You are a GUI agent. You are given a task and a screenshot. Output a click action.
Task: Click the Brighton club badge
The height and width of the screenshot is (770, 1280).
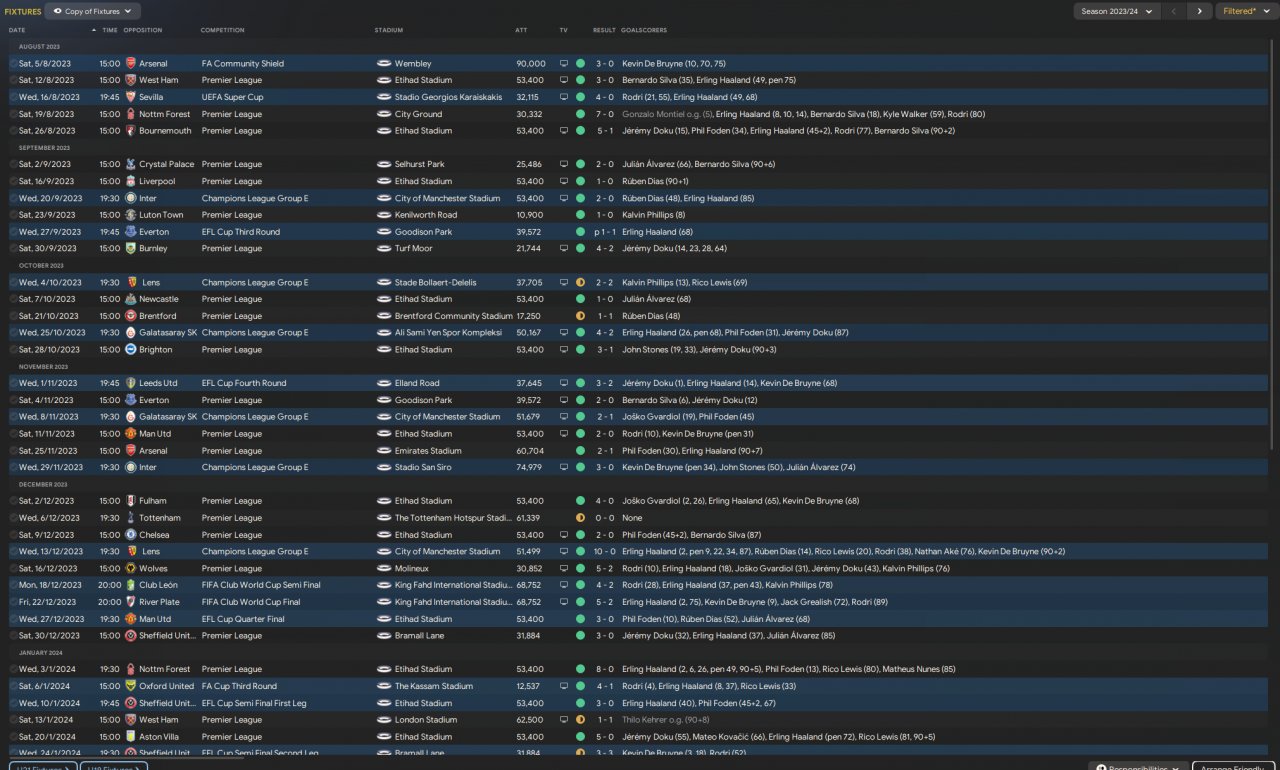tap(131, 350)
